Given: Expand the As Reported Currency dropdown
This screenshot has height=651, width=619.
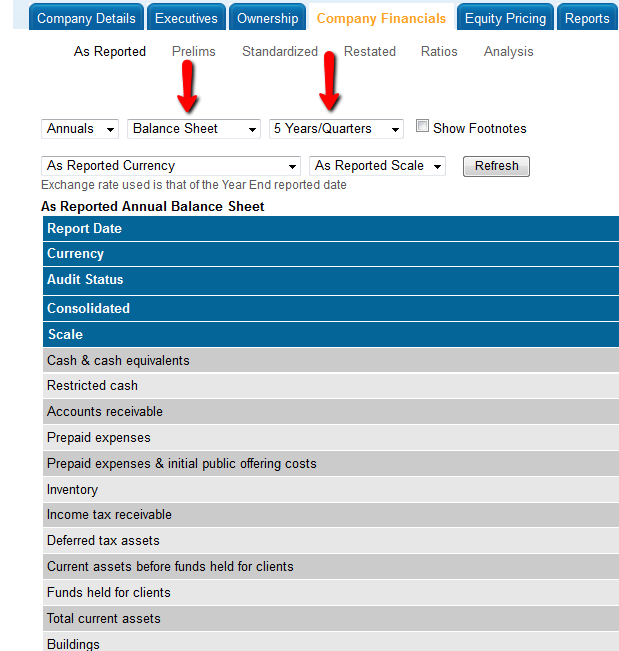Looking at the screenshot, I should coord(171,166).
